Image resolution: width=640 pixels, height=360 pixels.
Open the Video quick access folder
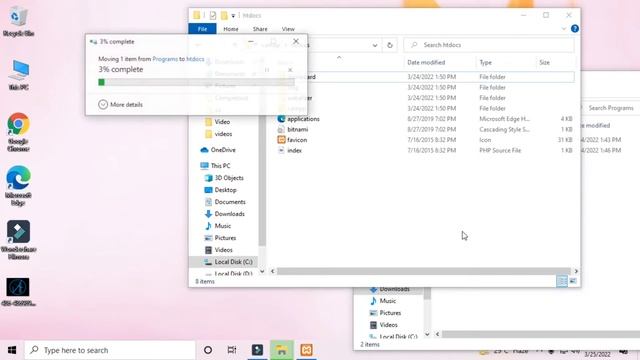tap(218, 122)
